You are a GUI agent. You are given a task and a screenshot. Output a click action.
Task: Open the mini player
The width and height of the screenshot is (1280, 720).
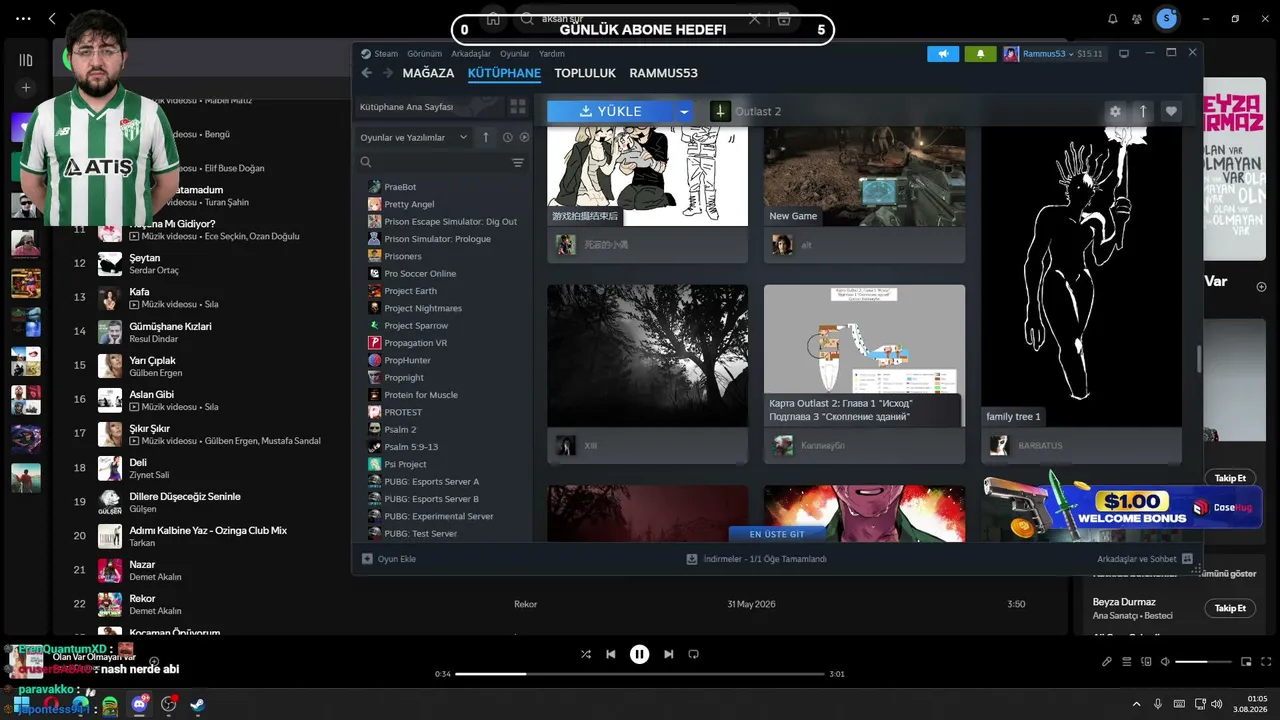(1246, 661)
